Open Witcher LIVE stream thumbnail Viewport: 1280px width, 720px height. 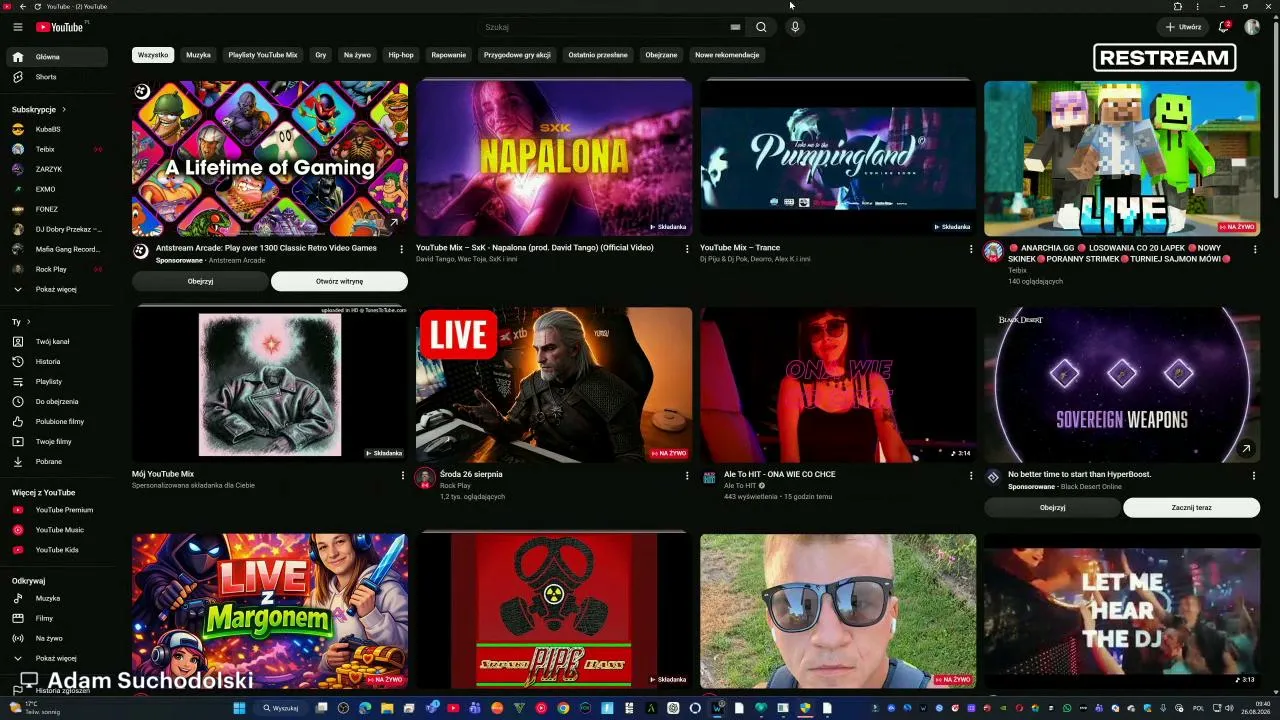tap(554, 385)
